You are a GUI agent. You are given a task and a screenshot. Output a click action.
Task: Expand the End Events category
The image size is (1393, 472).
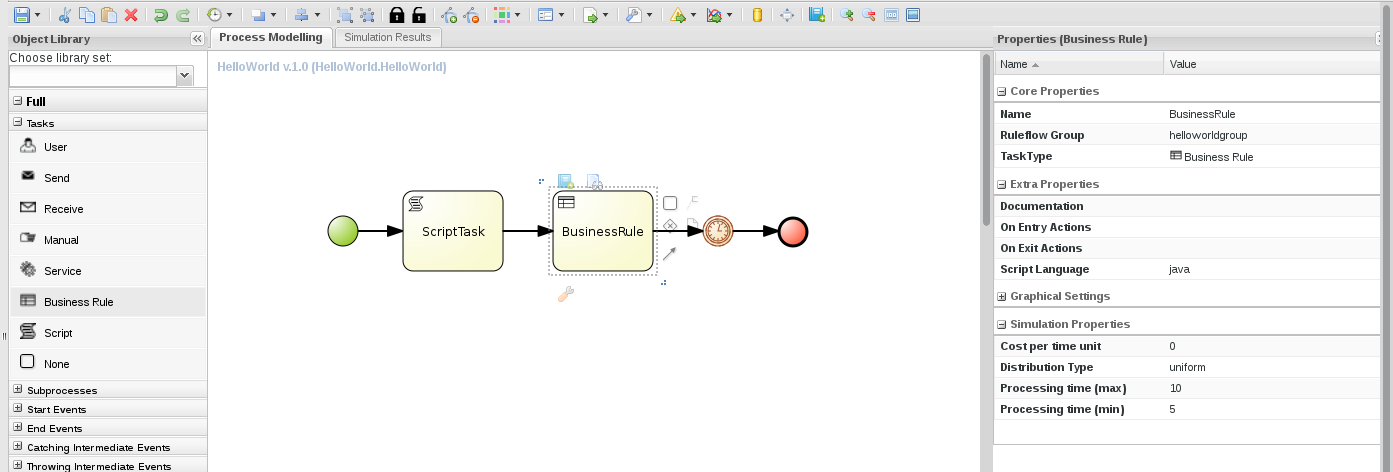tap(17, 428)
